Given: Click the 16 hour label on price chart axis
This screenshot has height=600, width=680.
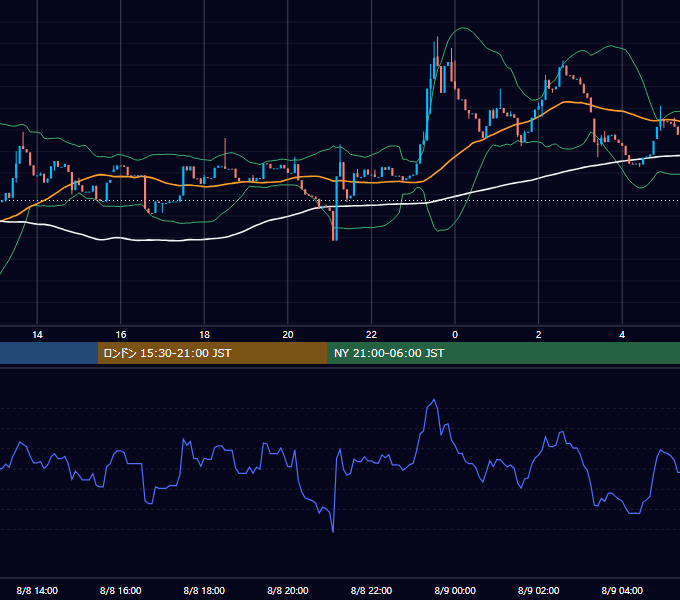Looking at the screenshot, I should (x=121, y=335).
